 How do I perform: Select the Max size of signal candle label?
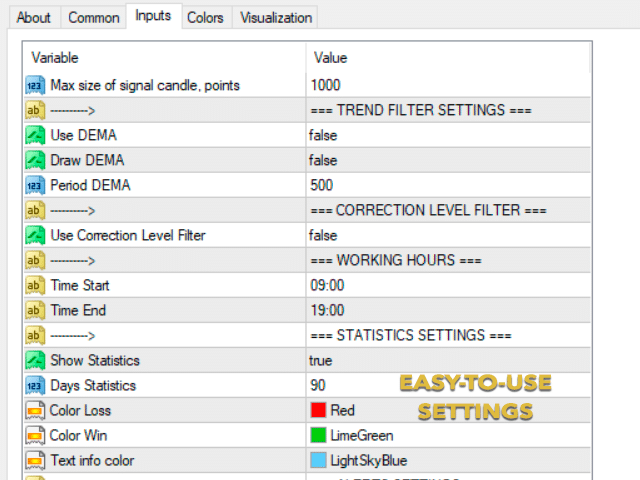point(145,85)
